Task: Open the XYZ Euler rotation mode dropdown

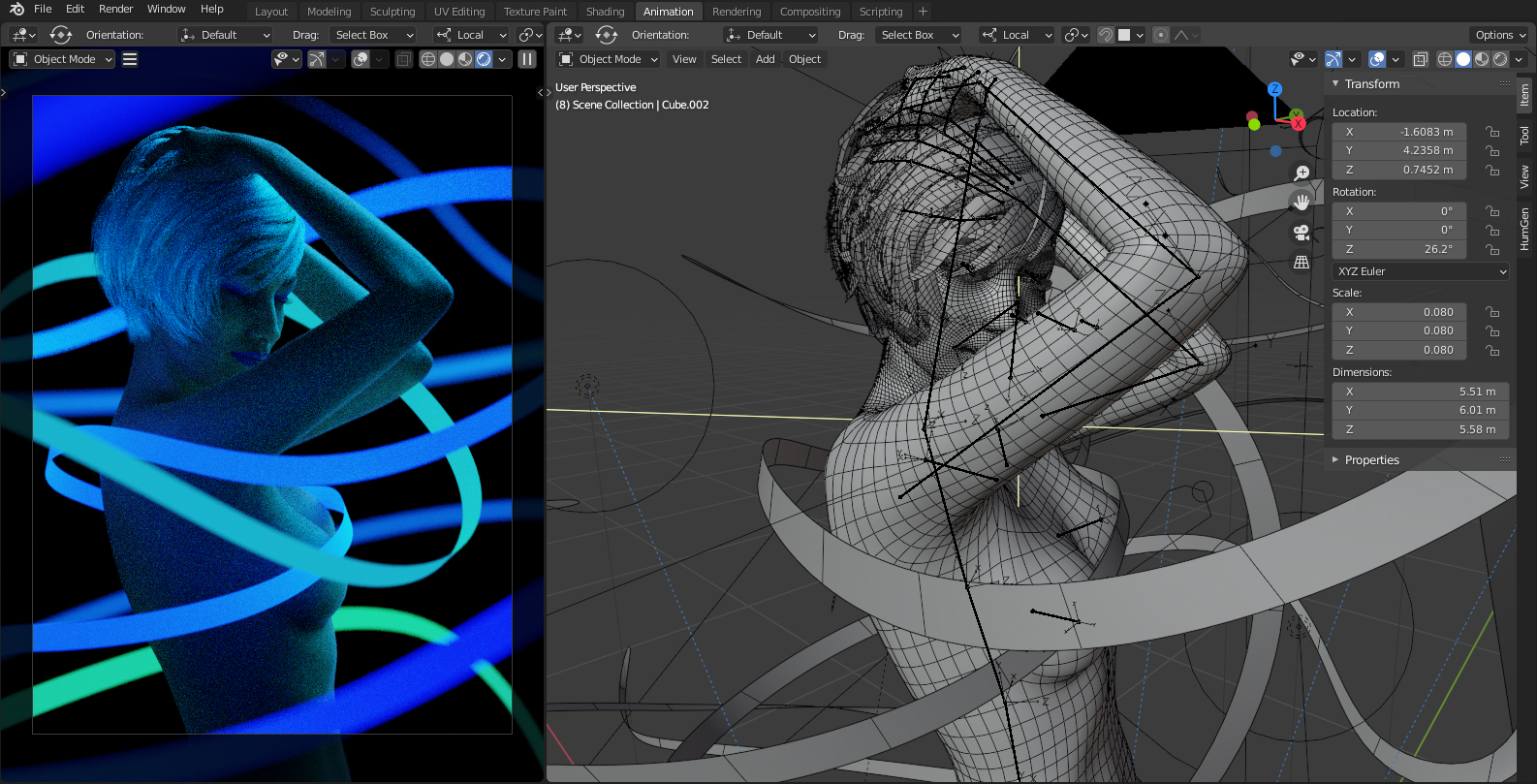Action: click(1421, 271)
